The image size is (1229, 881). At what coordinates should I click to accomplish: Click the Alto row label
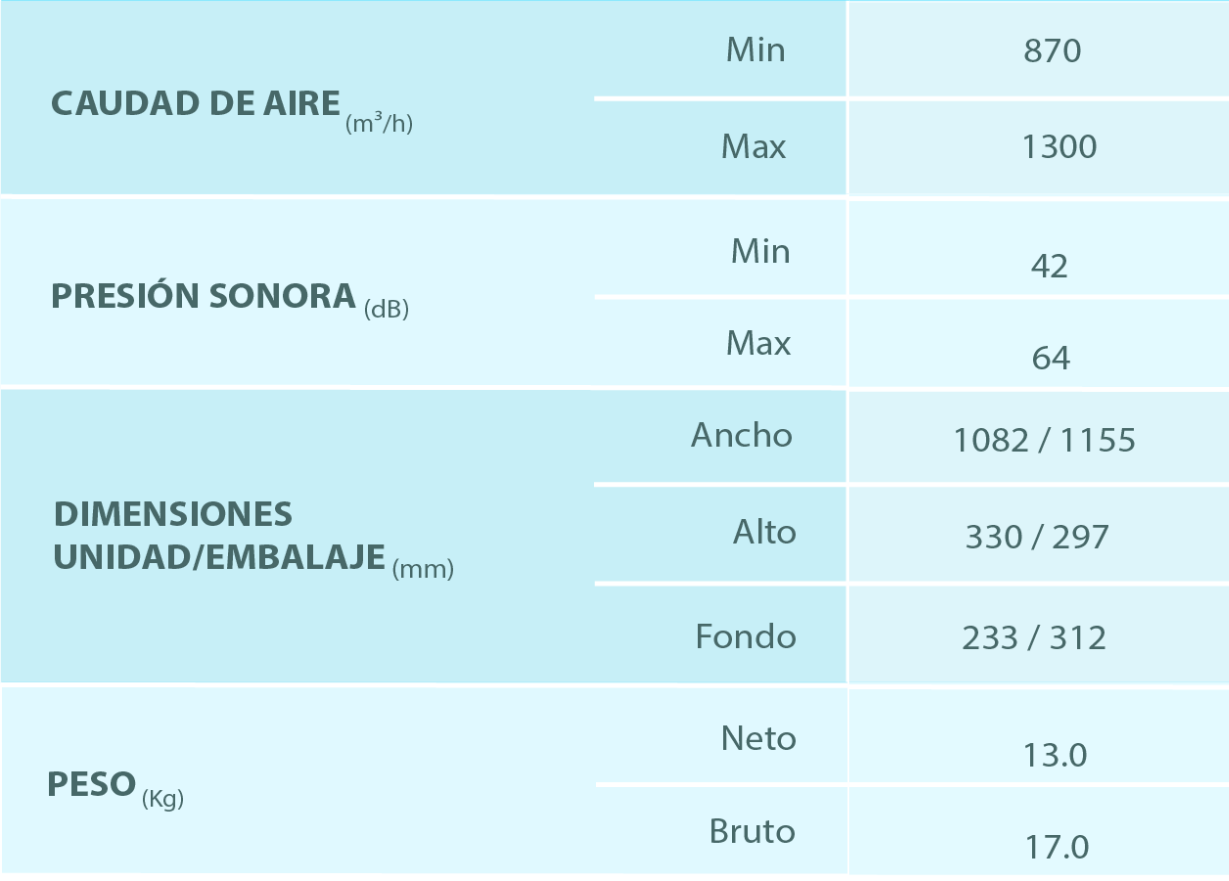pos(764,531)
